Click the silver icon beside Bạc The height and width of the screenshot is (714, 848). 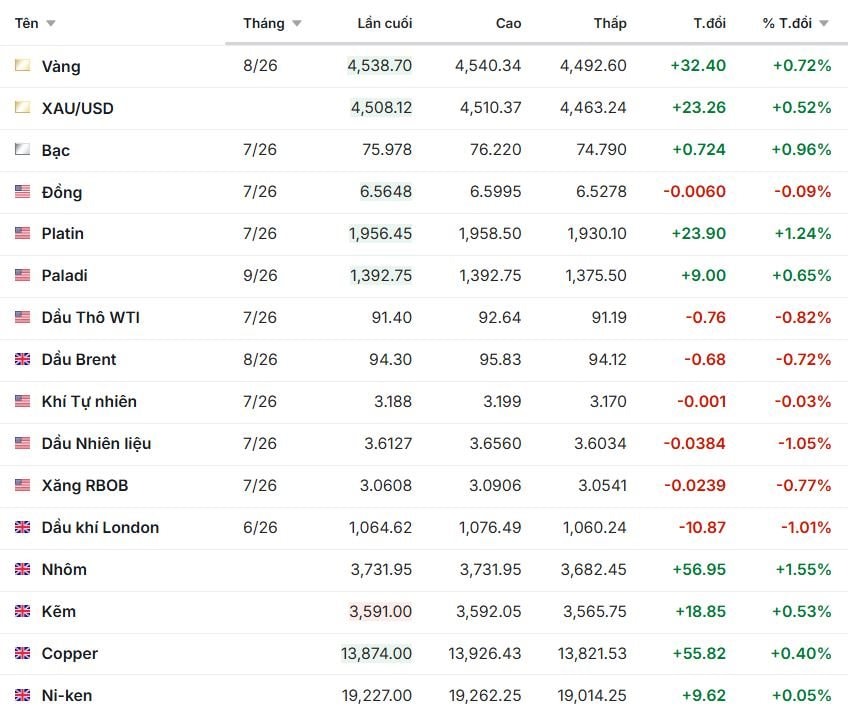click(22, 149)
